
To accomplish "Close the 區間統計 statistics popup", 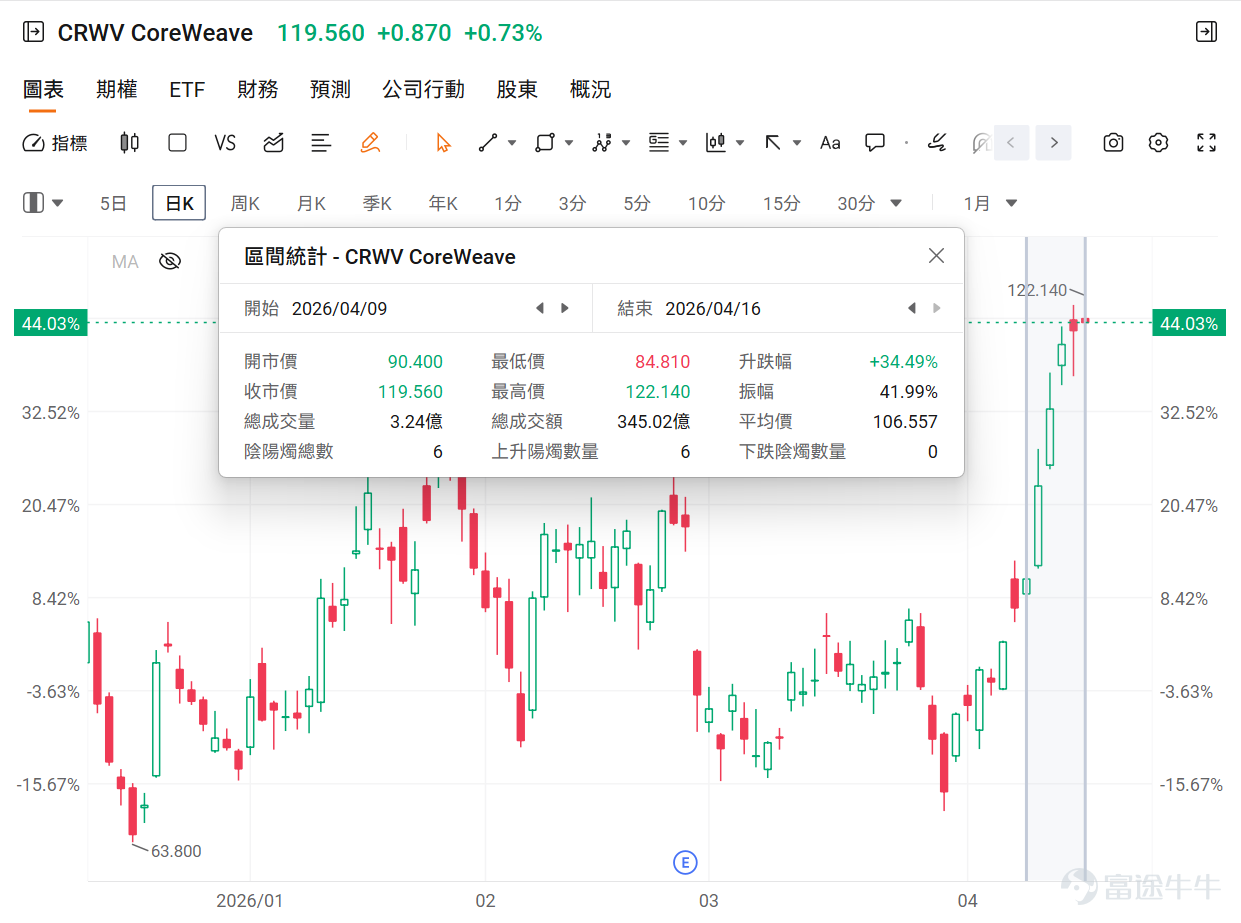I will click(x=936, y=256).
